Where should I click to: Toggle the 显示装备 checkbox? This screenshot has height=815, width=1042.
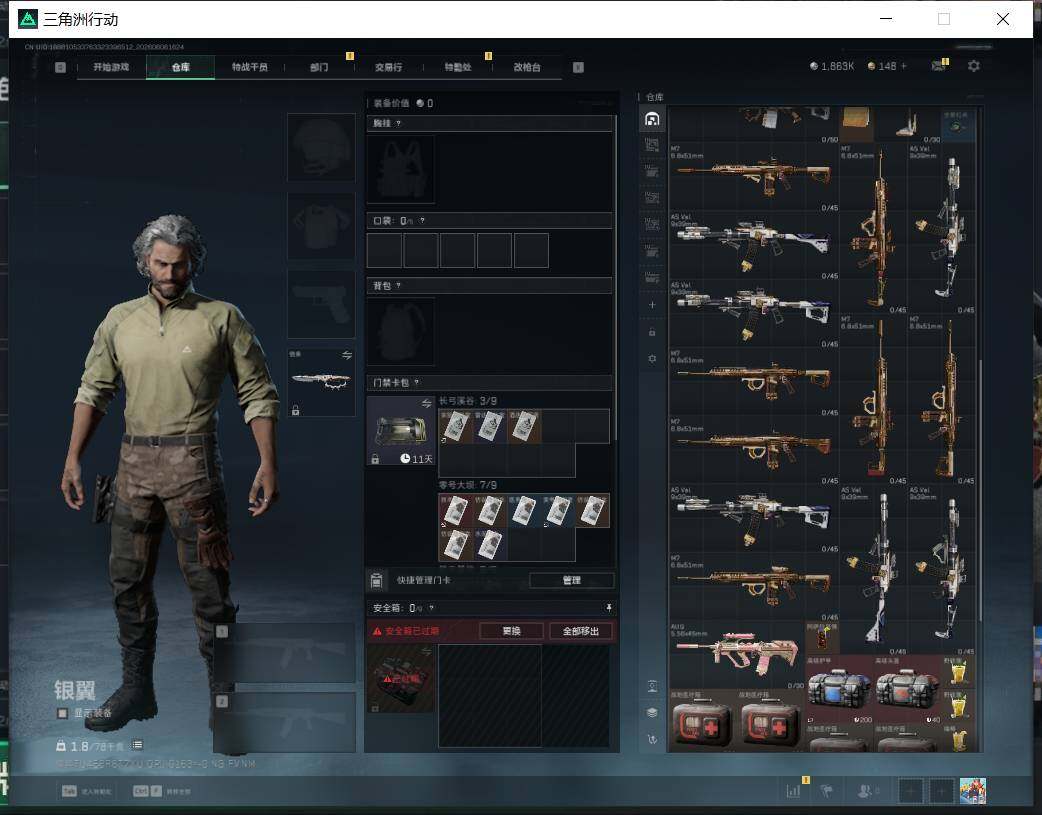[62, 713]
